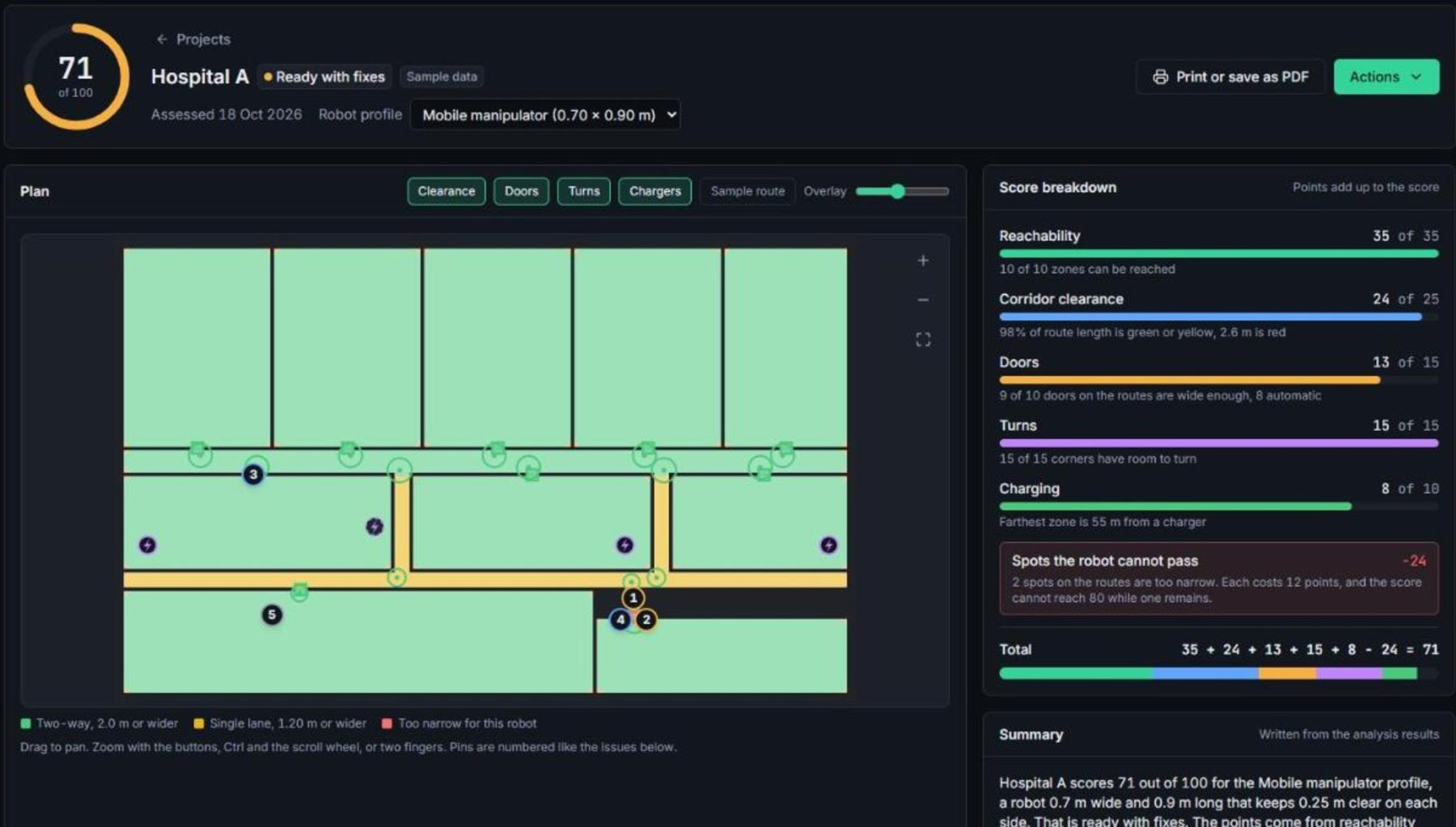
Task: Click the Too narrow legend swatch
Action: [x=387, y=724]
